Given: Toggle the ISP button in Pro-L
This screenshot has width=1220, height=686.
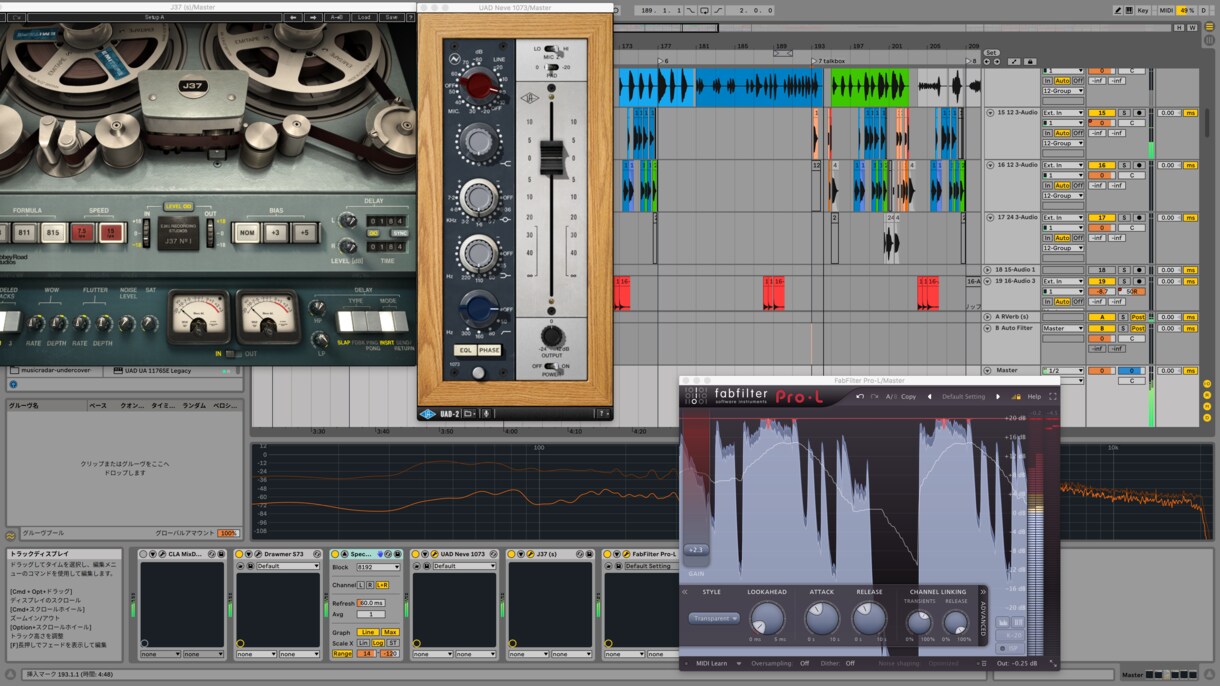Looking at the screenshot, I should tap(1011, 648).
